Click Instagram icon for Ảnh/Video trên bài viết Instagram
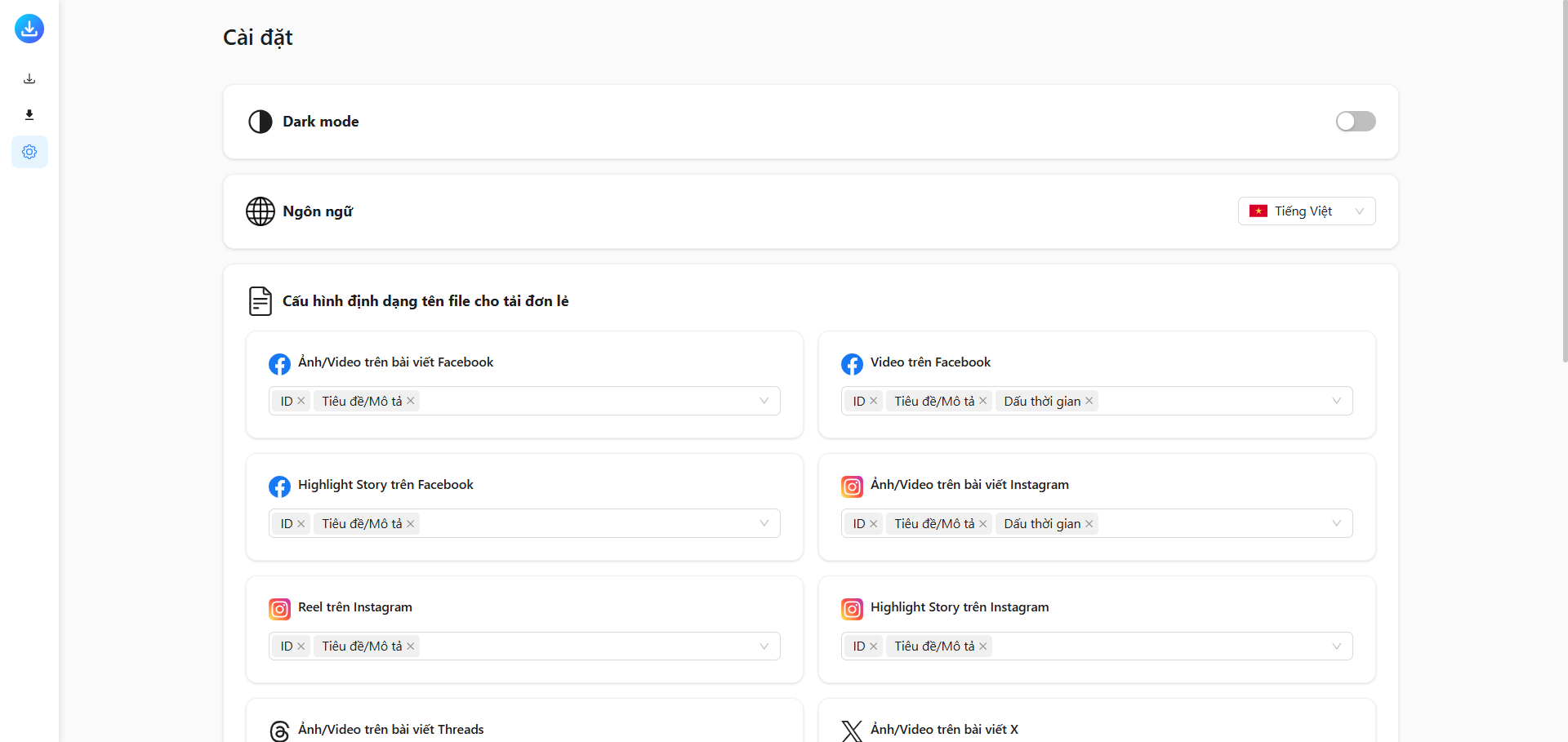This screenshot has height=742, width=1568. click(x=852, y=487)
